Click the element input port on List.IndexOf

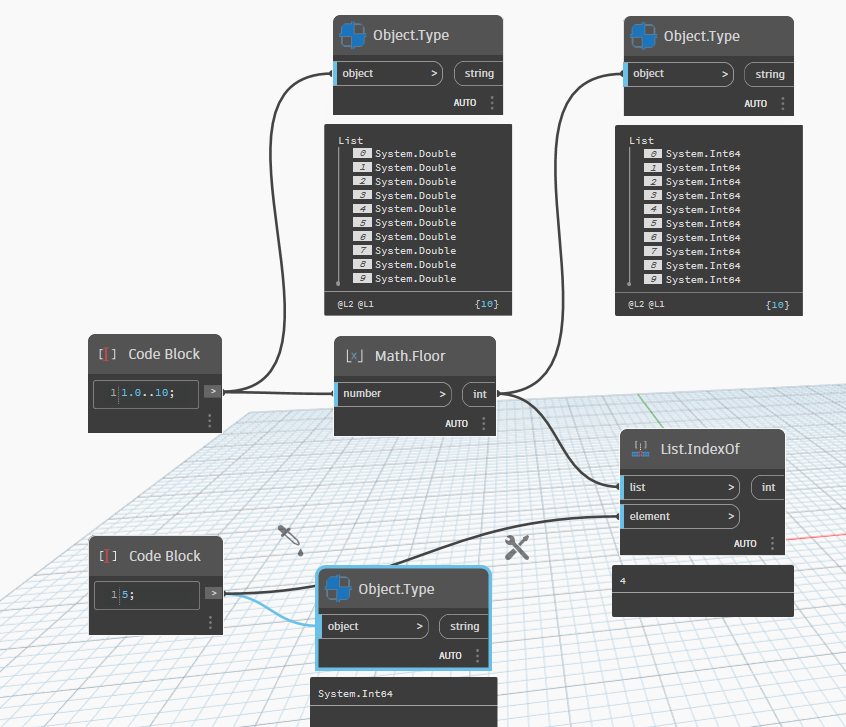(x=680, y=517)
